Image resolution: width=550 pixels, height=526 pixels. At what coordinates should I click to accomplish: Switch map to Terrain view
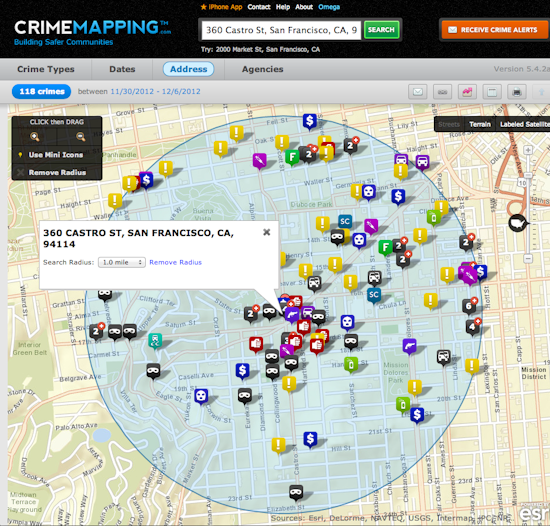[x=480, y=124]
